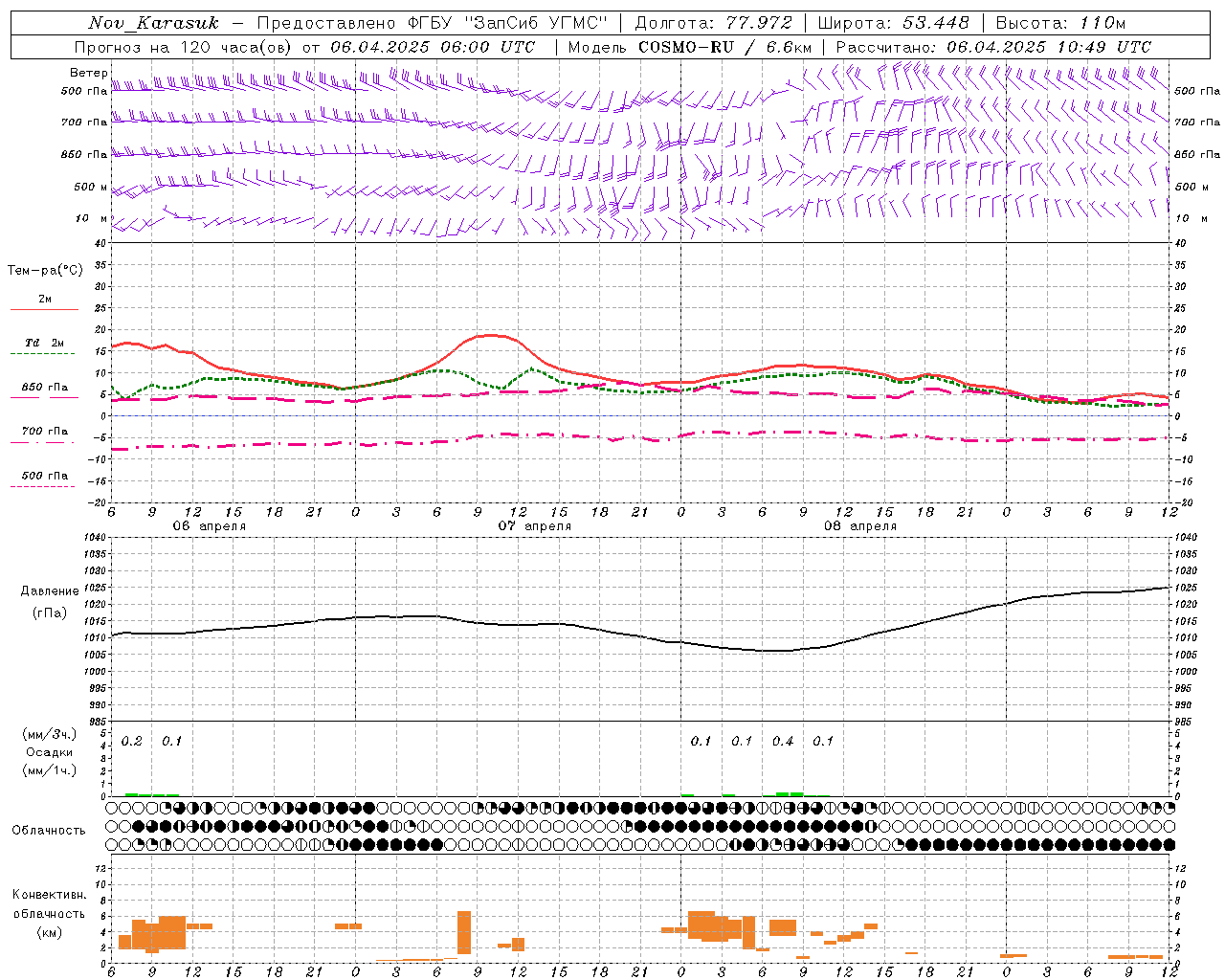Click the Широта: 53.448 value
The height and width of the screenshot is (980, 1225).
point(893,23)
